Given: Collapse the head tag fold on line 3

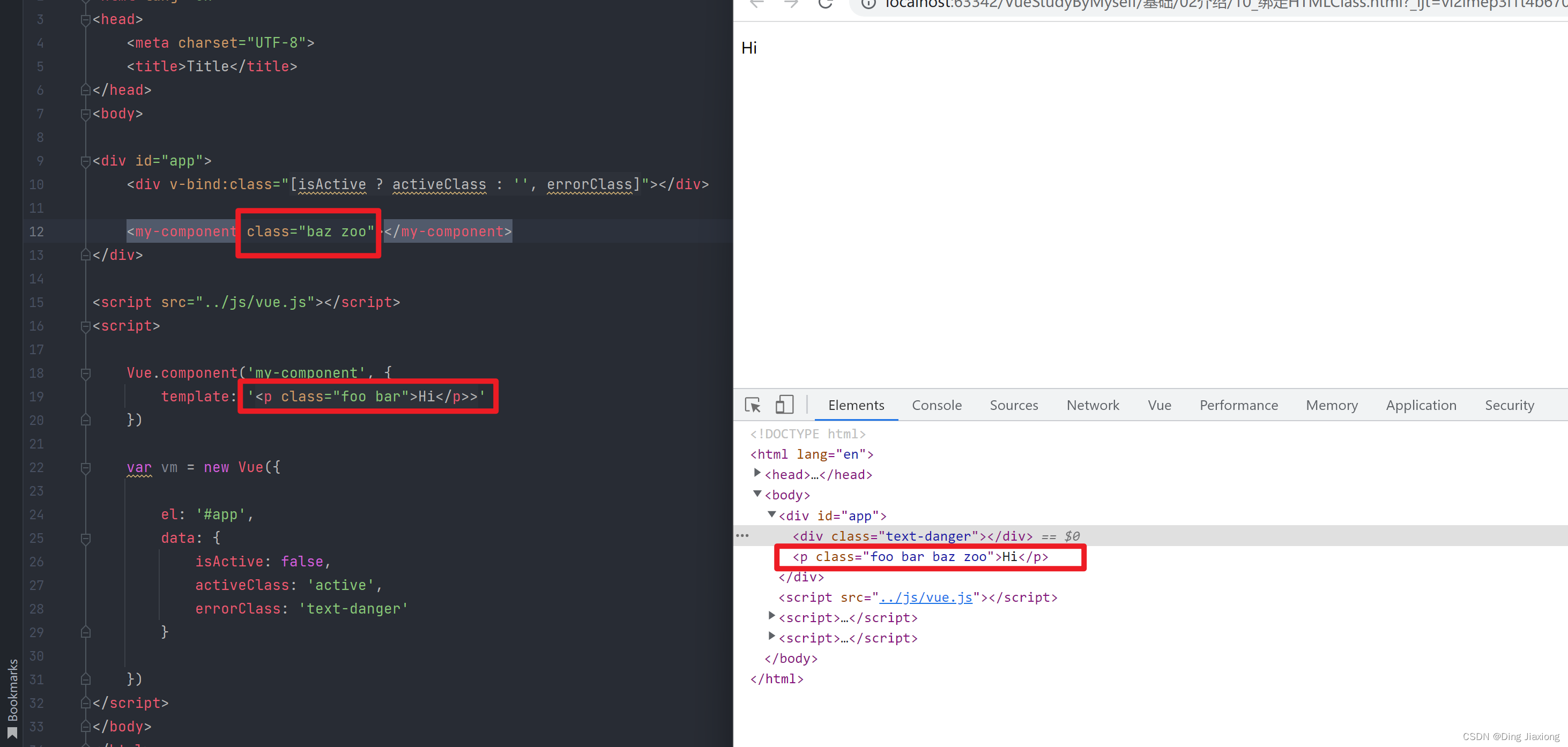Looking at the screenshot, I should click(x=85, y=20).
